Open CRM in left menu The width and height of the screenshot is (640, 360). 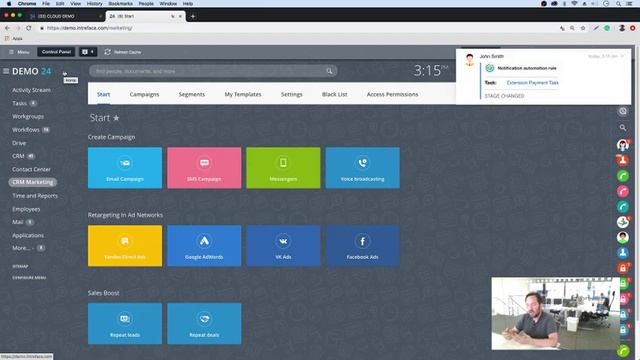point(18,156)
